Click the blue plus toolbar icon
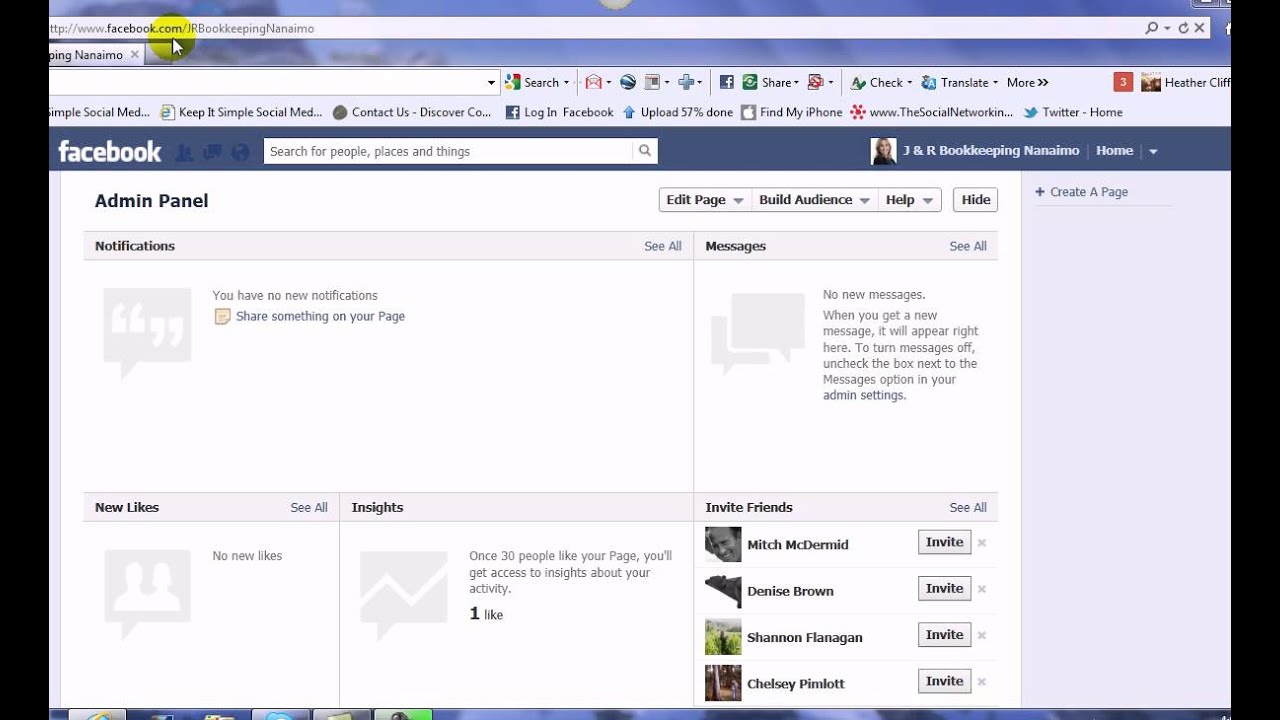The width and height of the screenshot is (1280, 720). point(686,83)
